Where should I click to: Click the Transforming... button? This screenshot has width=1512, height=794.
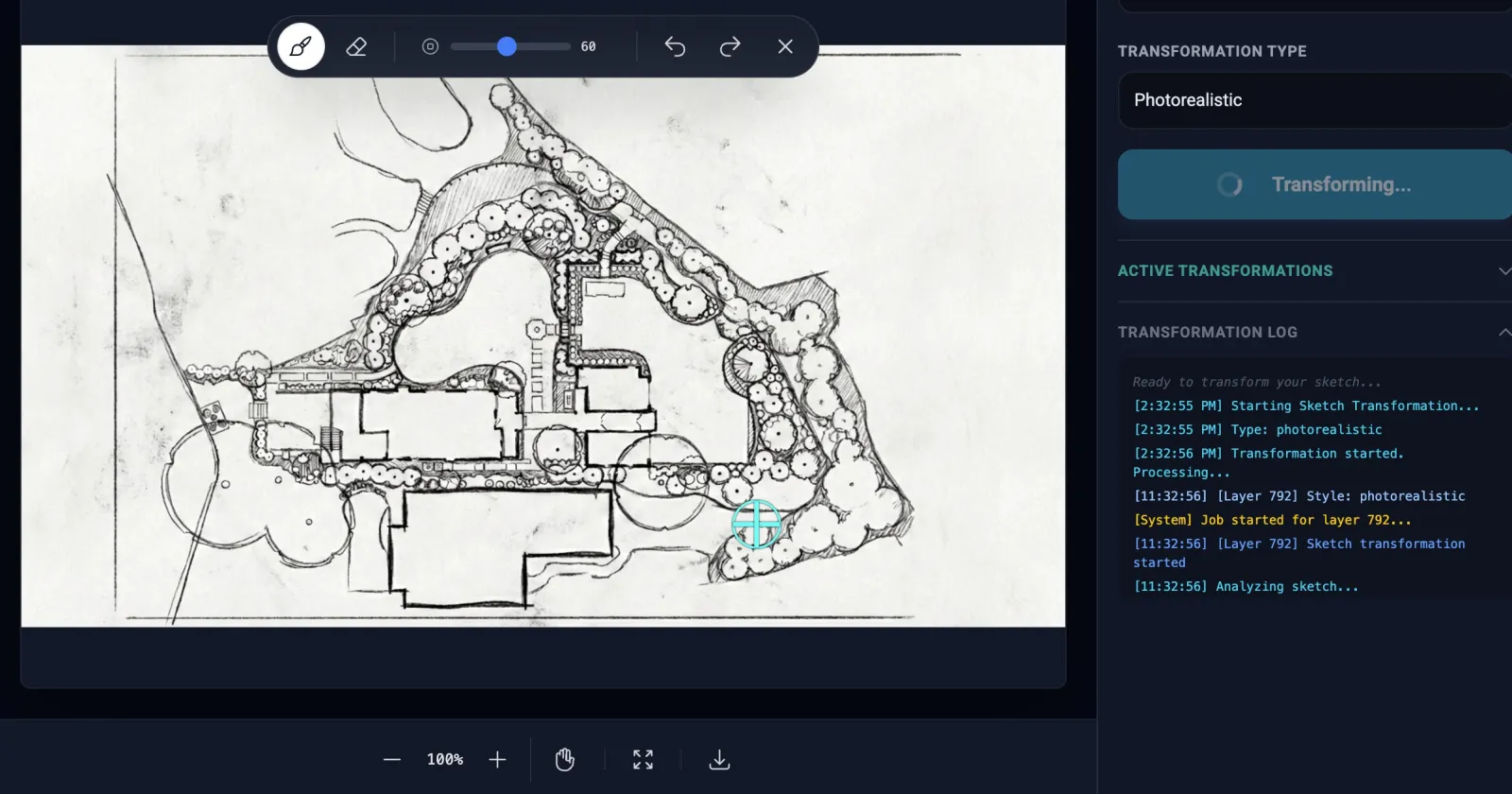tap(1314, 184)
